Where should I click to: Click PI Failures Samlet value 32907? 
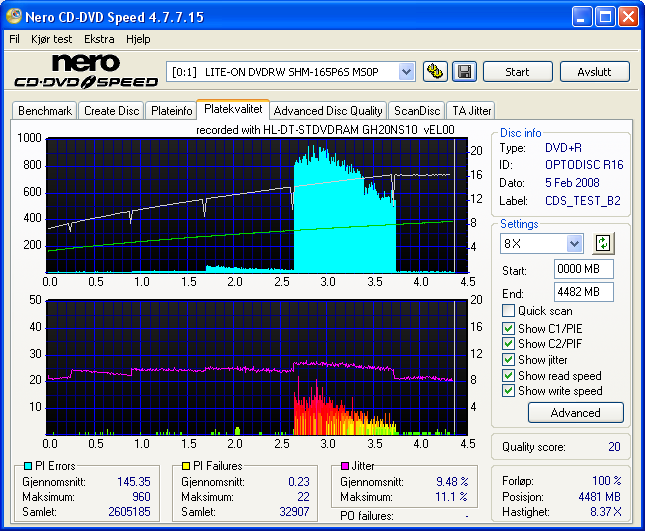point(294,512)
